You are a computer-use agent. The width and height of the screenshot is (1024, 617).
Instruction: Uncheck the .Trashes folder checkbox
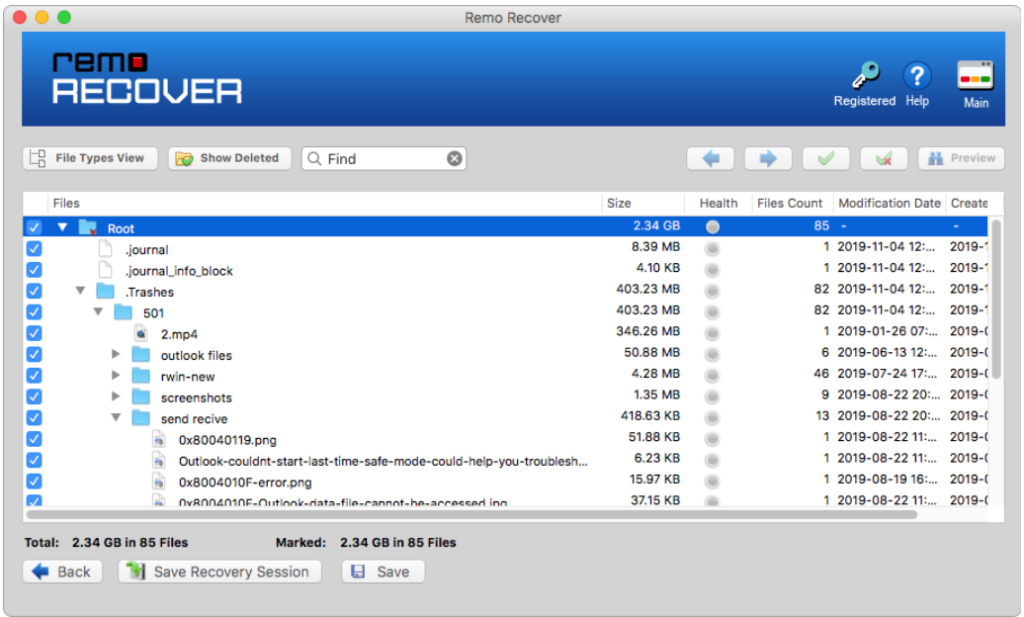pos(33,291)
